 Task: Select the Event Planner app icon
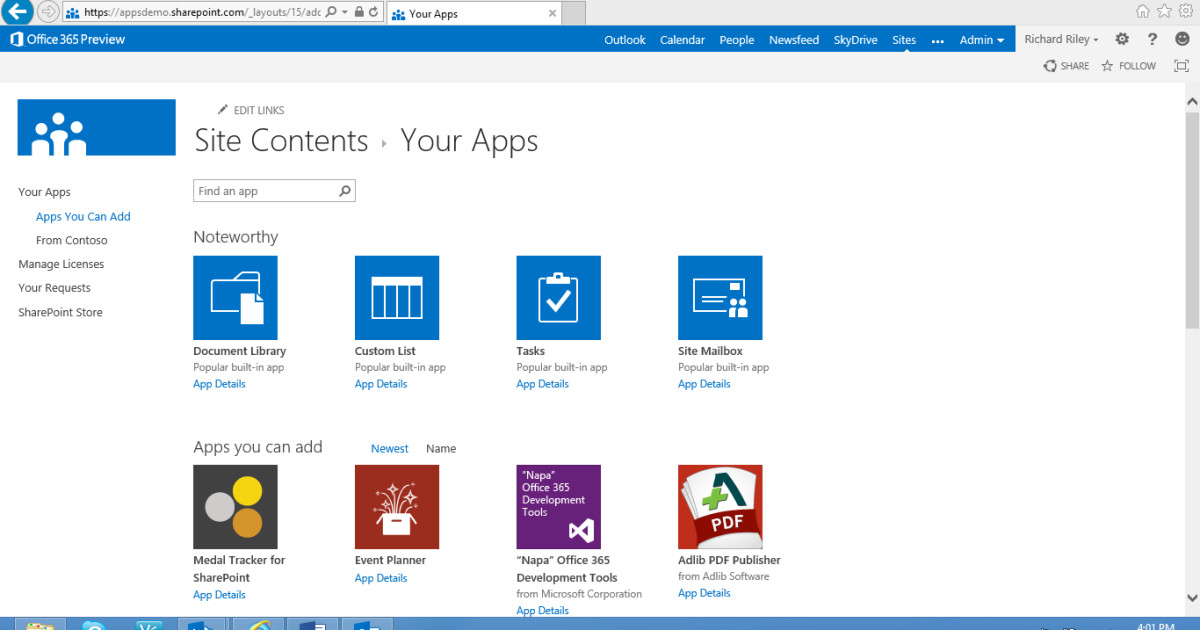pyautogui.click(x=396, y=506)
